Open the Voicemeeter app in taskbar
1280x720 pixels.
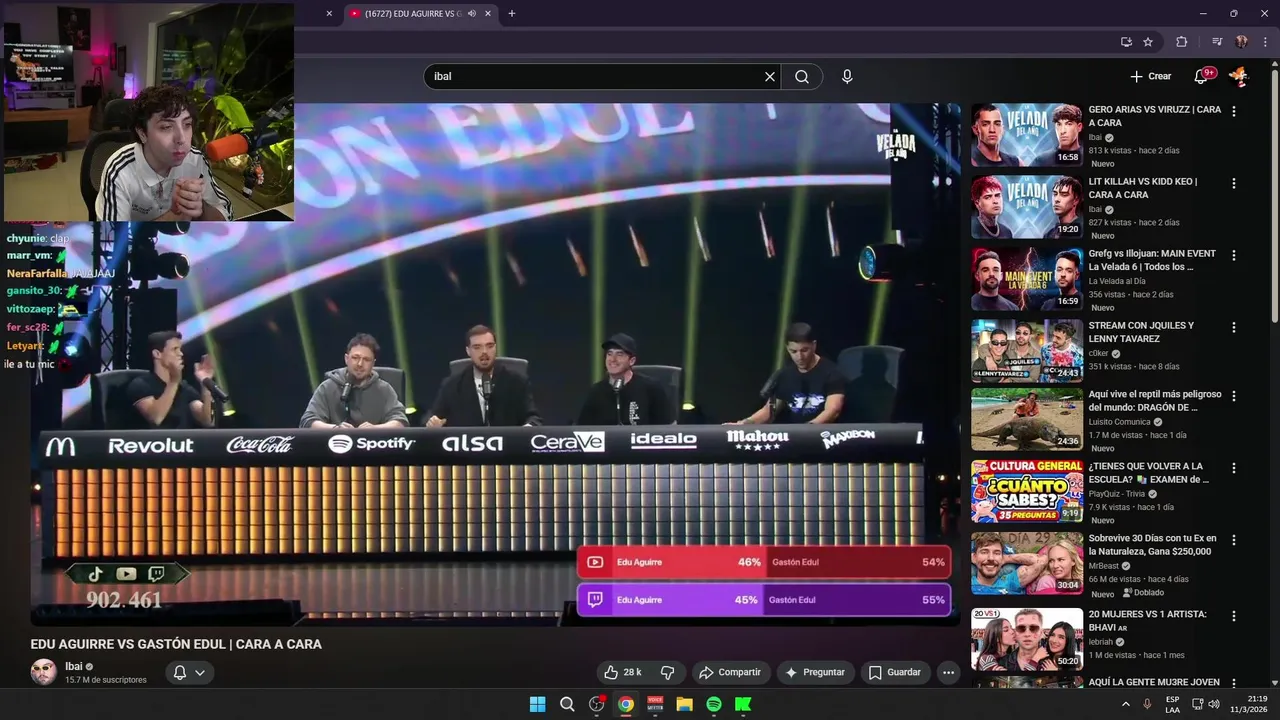click(655, 704)
